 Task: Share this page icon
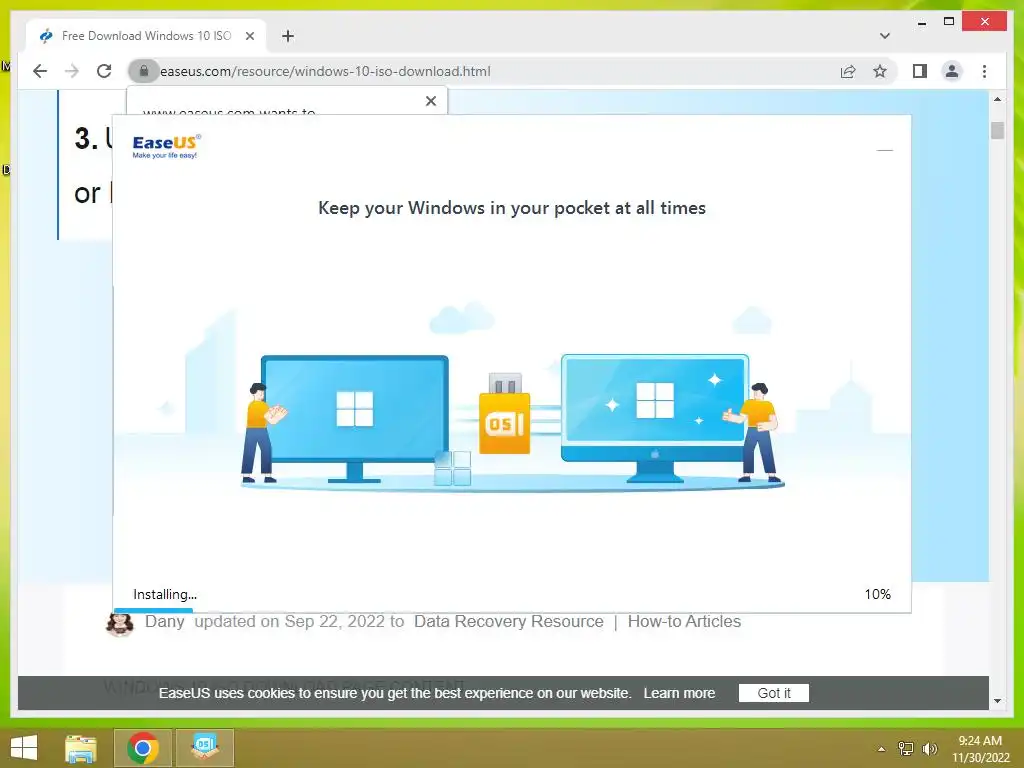(848, 71)
